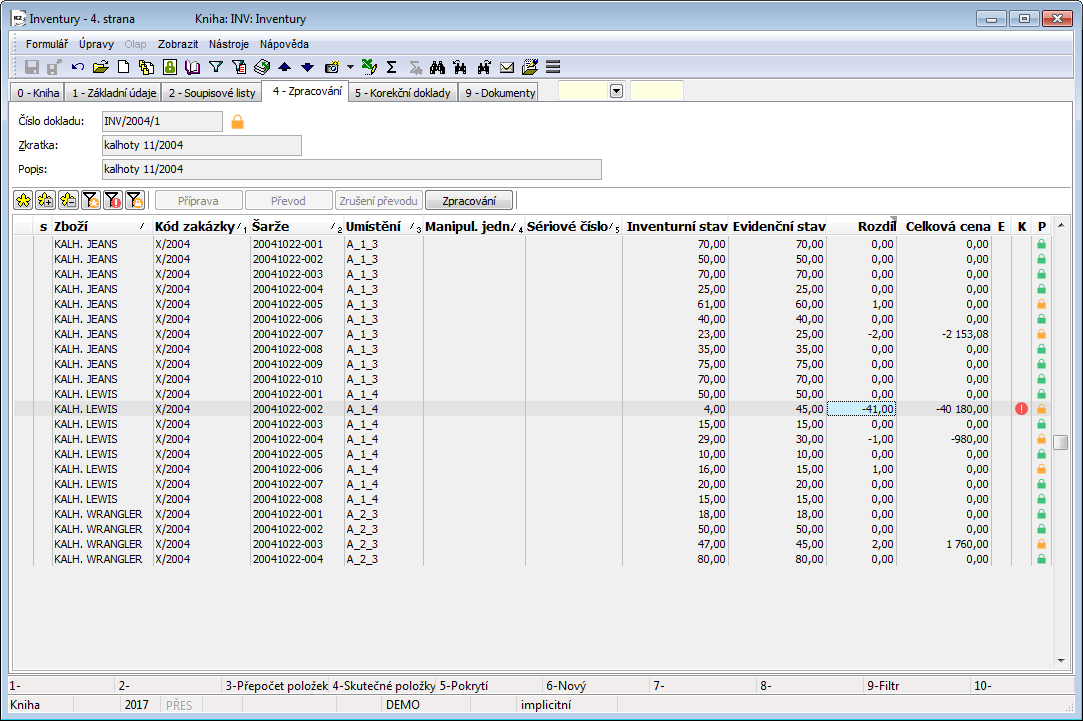Sort by the Kód zakázky column header

(x=200, y=227)
